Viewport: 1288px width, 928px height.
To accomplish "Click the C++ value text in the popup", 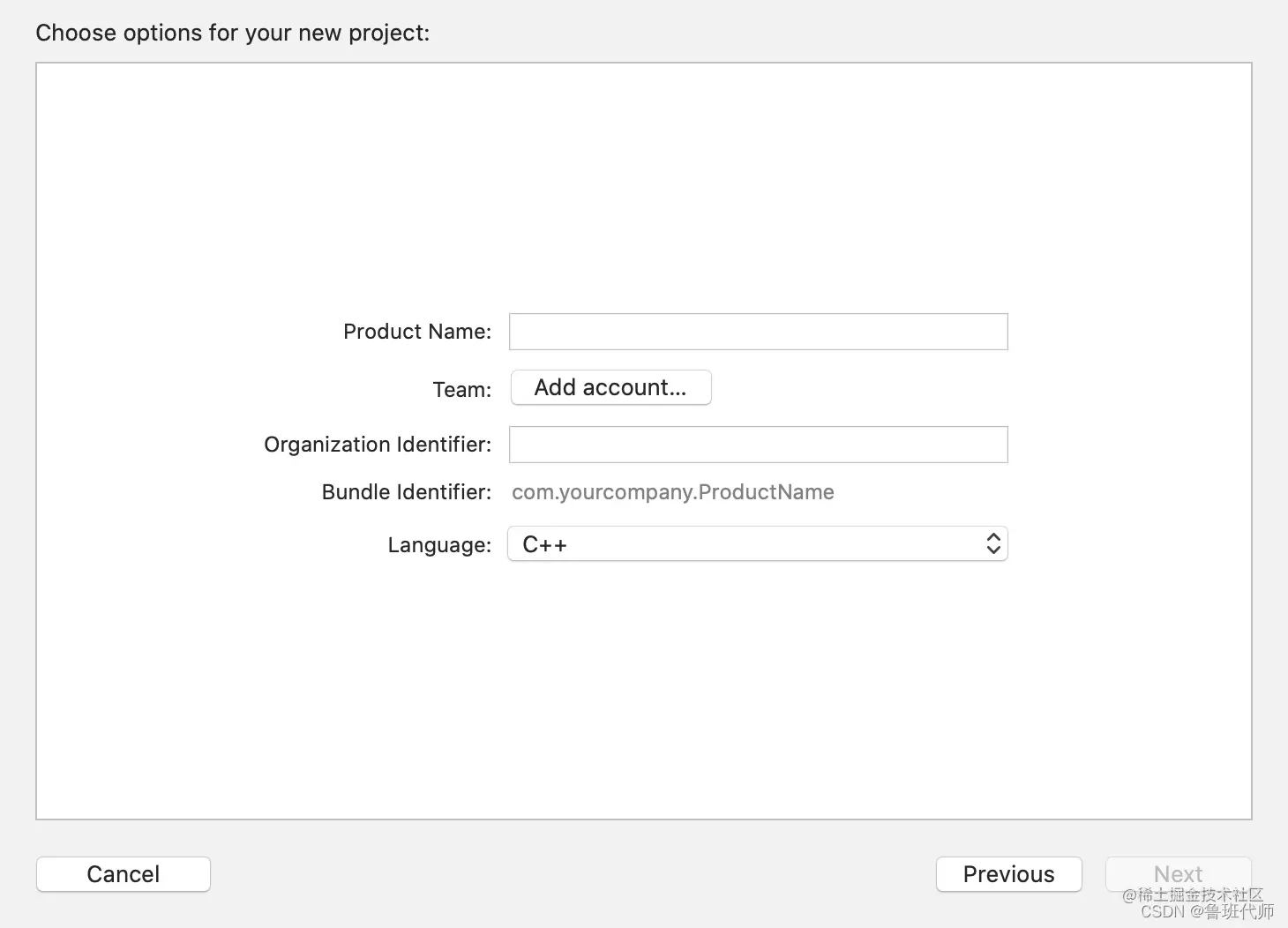I will tap(544, 544).
